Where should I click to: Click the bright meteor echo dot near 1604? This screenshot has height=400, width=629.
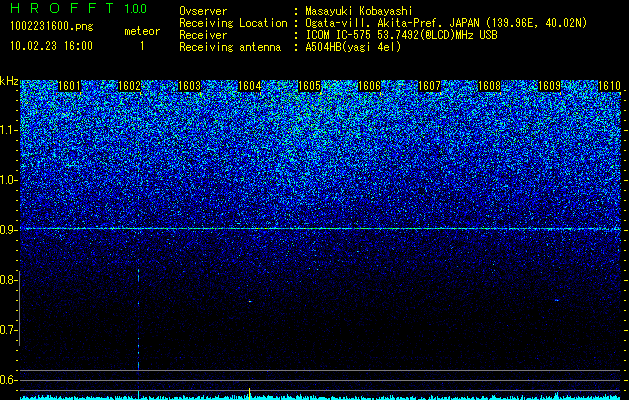(x=250, y=301)
